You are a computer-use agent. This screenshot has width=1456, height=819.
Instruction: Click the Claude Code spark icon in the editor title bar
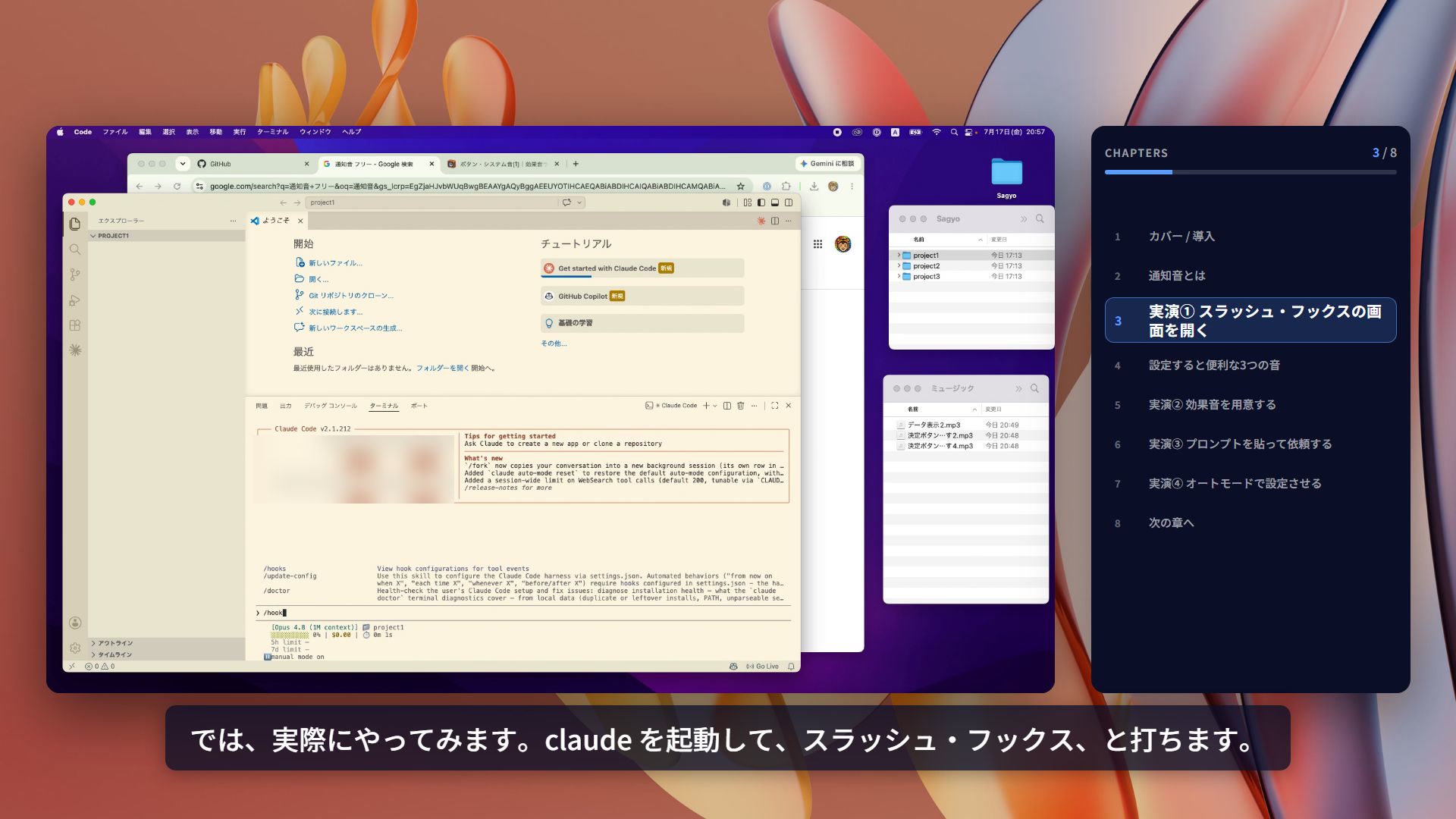click(x=761, y=221)
